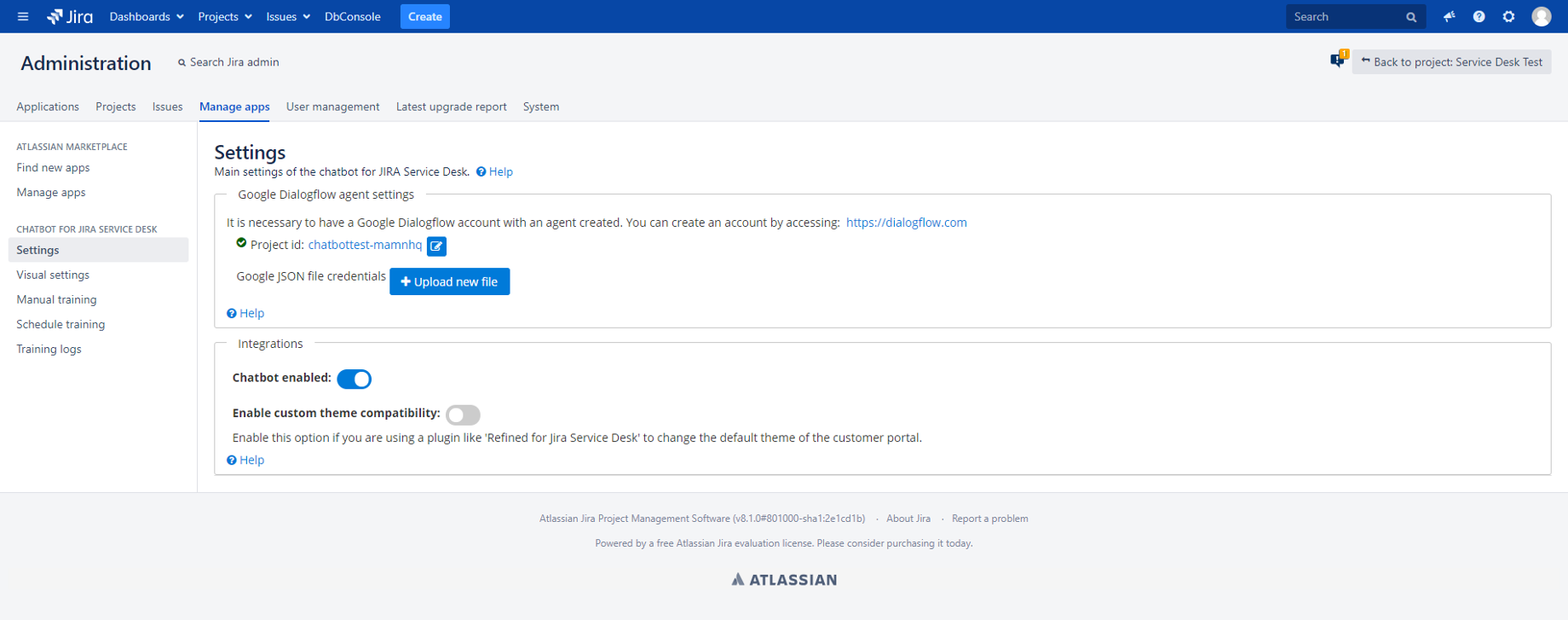The height and width of the screenshot is (620, 1568).
Task: Enable custom theme compatibility switch
Action: pos(463,414)
